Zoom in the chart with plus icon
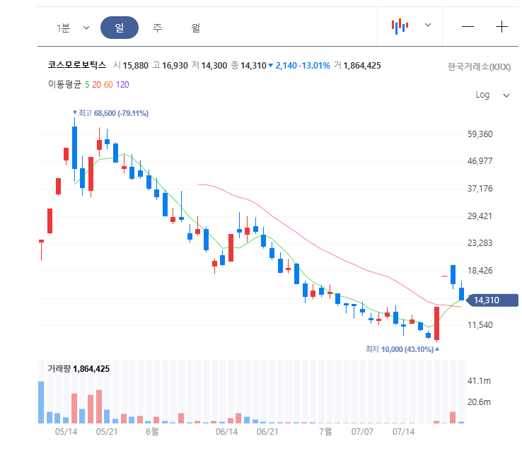The image size is (522, 451). 502,26
